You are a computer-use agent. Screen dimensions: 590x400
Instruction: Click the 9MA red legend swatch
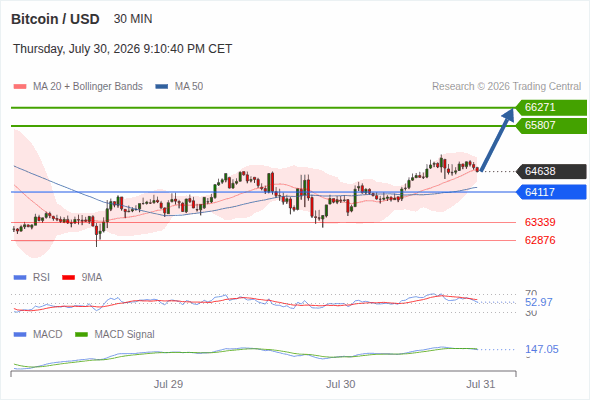click(x=68, y=278)
